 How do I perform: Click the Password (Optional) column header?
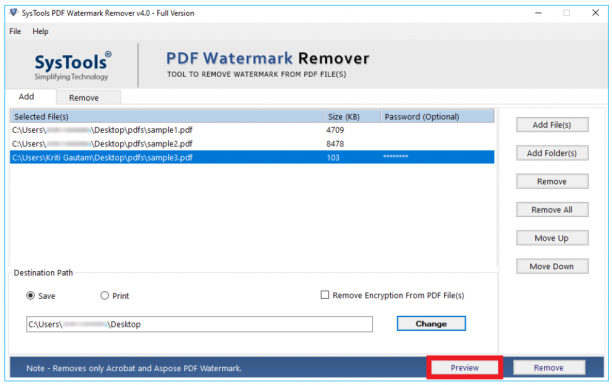coord(437,116)
